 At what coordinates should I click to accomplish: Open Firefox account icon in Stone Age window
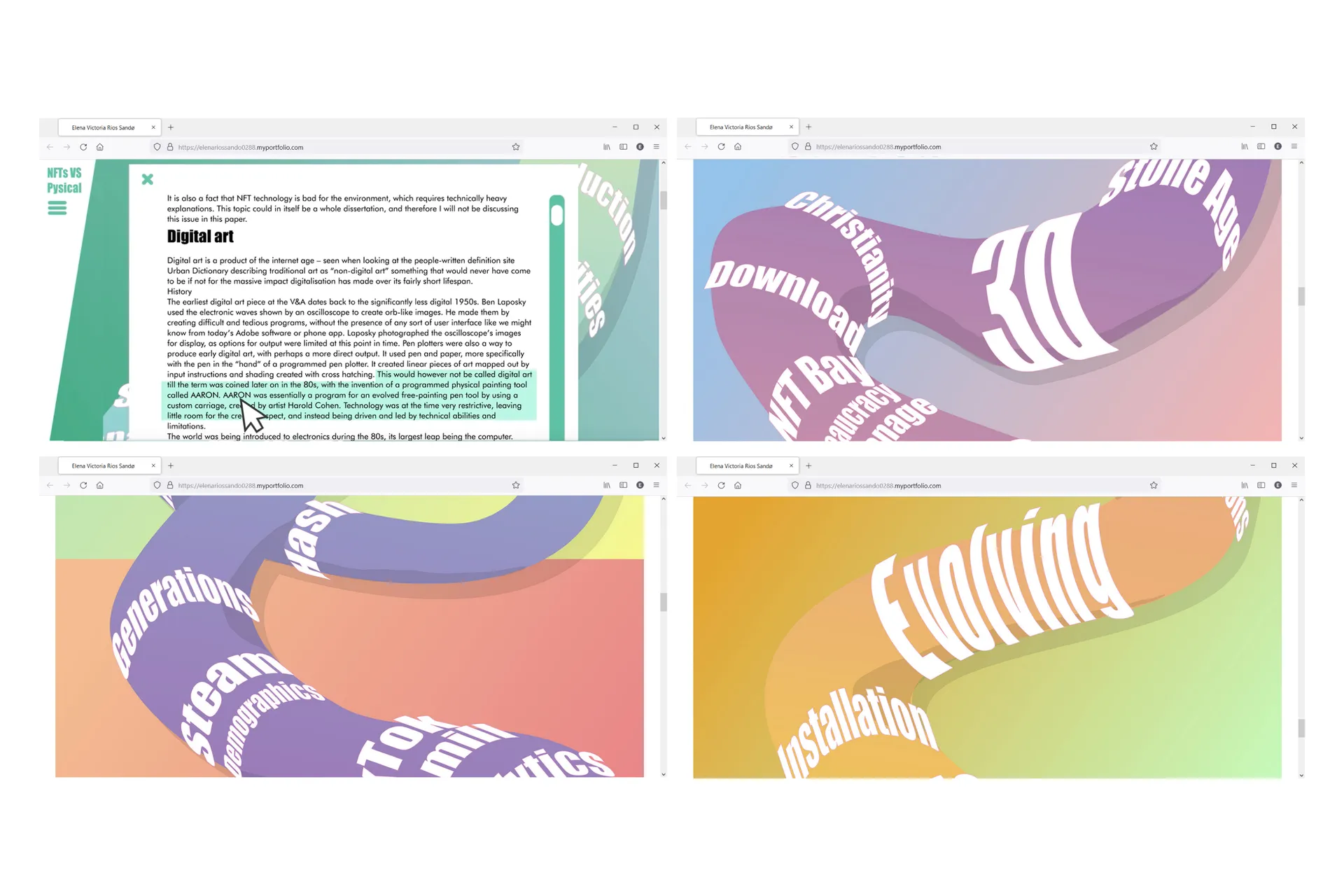click(1278, 146)
